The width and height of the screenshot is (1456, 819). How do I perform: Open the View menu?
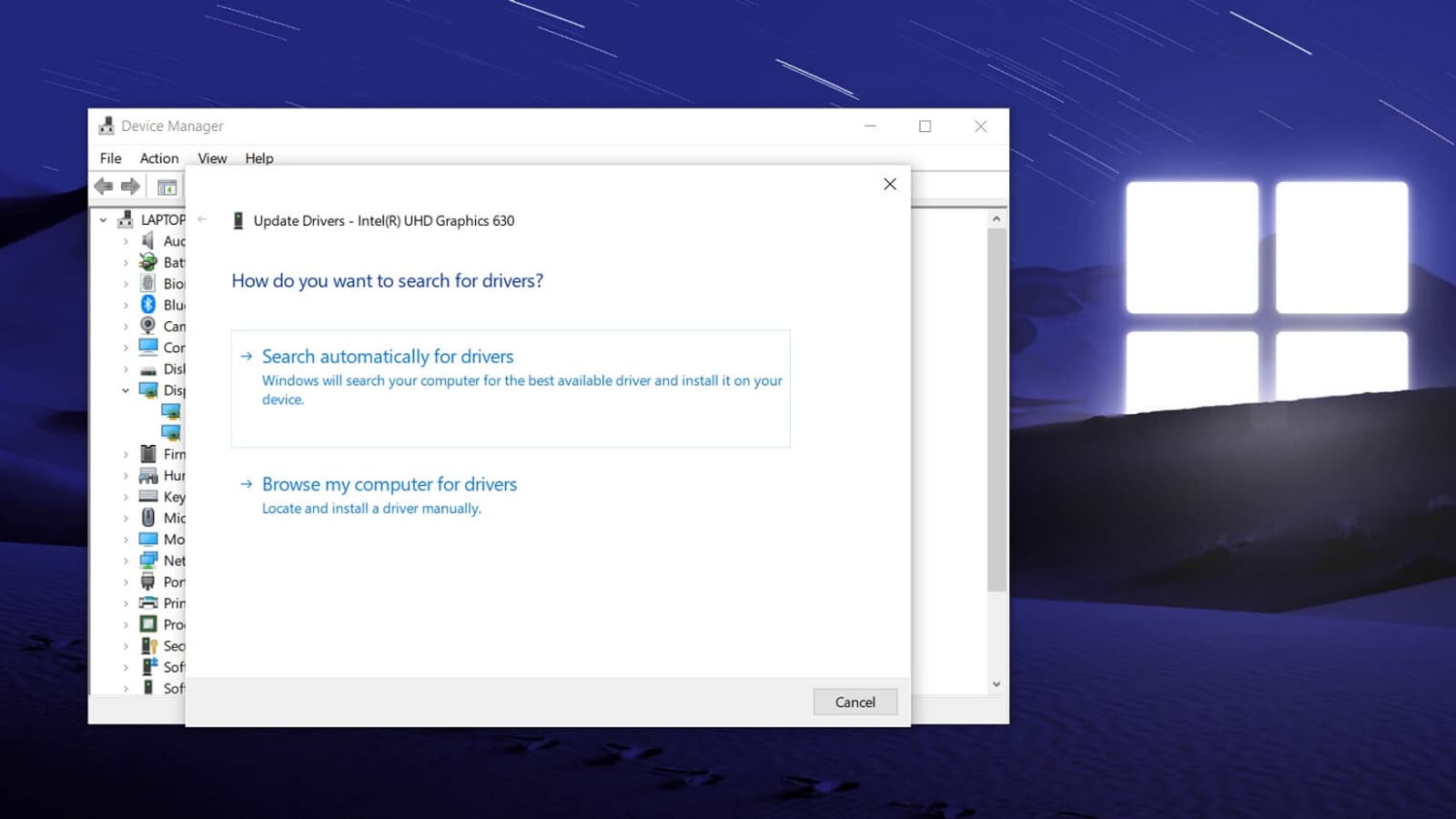pyautogui.click(x=212, y=158)
